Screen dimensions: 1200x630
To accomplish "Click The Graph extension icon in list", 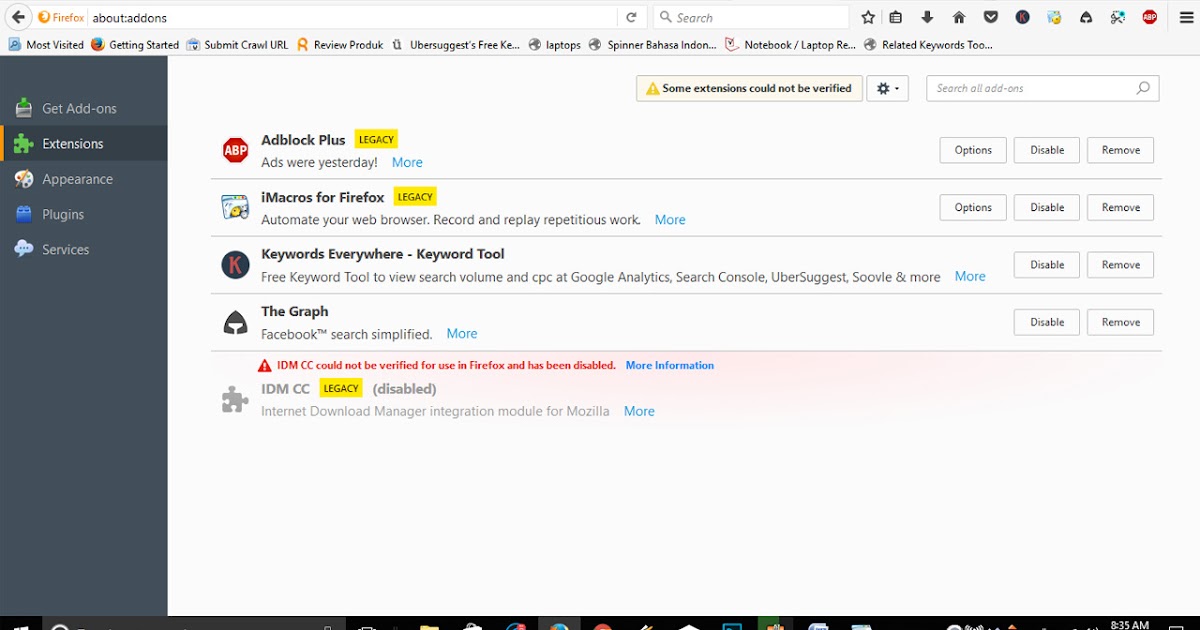I will coord(235,322).
